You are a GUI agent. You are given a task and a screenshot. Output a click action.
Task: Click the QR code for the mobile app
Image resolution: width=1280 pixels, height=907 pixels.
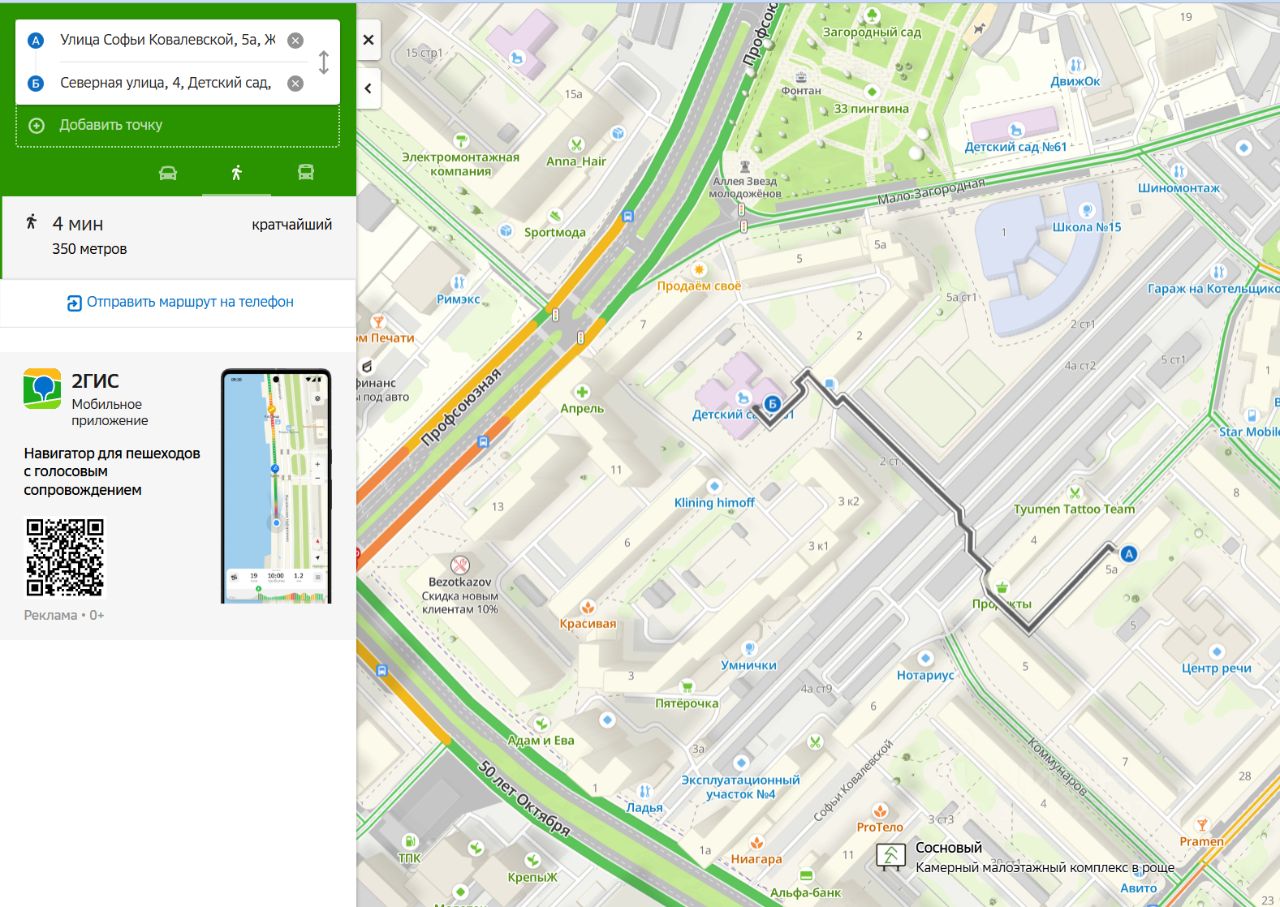pyautogui.click(x=64, y=557)
